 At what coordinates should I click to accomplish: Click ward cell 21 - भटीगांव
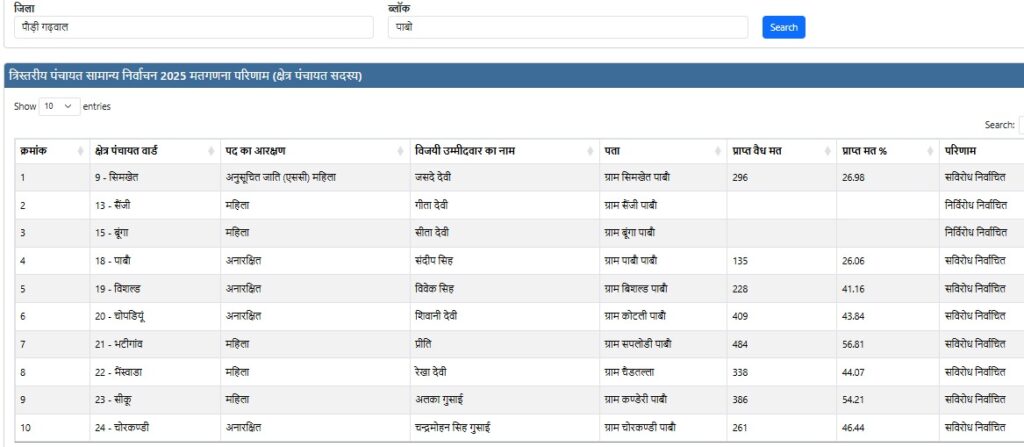pyautogui.click(x=120, y=344)
